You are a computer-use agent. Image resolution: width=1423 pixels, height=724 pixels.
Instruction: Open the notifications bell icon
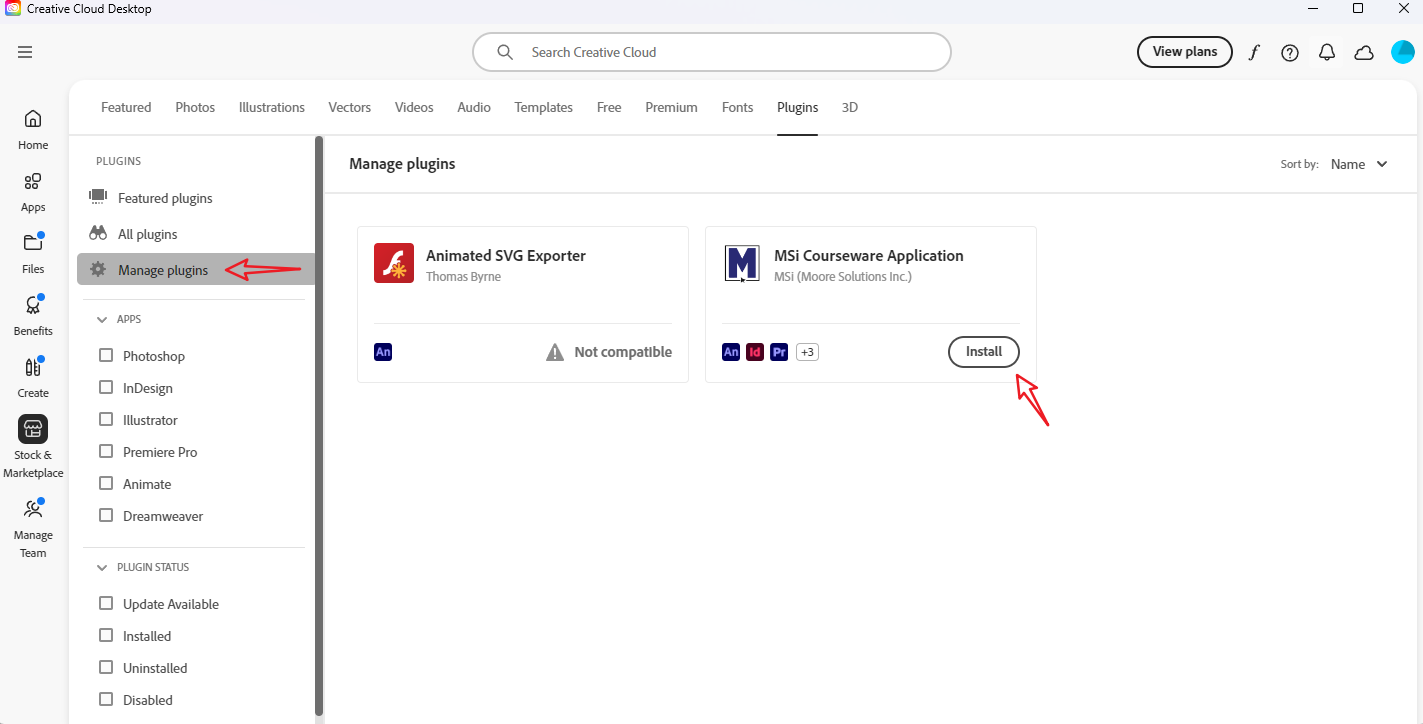pyautogui.click(x=1327, y=52)
